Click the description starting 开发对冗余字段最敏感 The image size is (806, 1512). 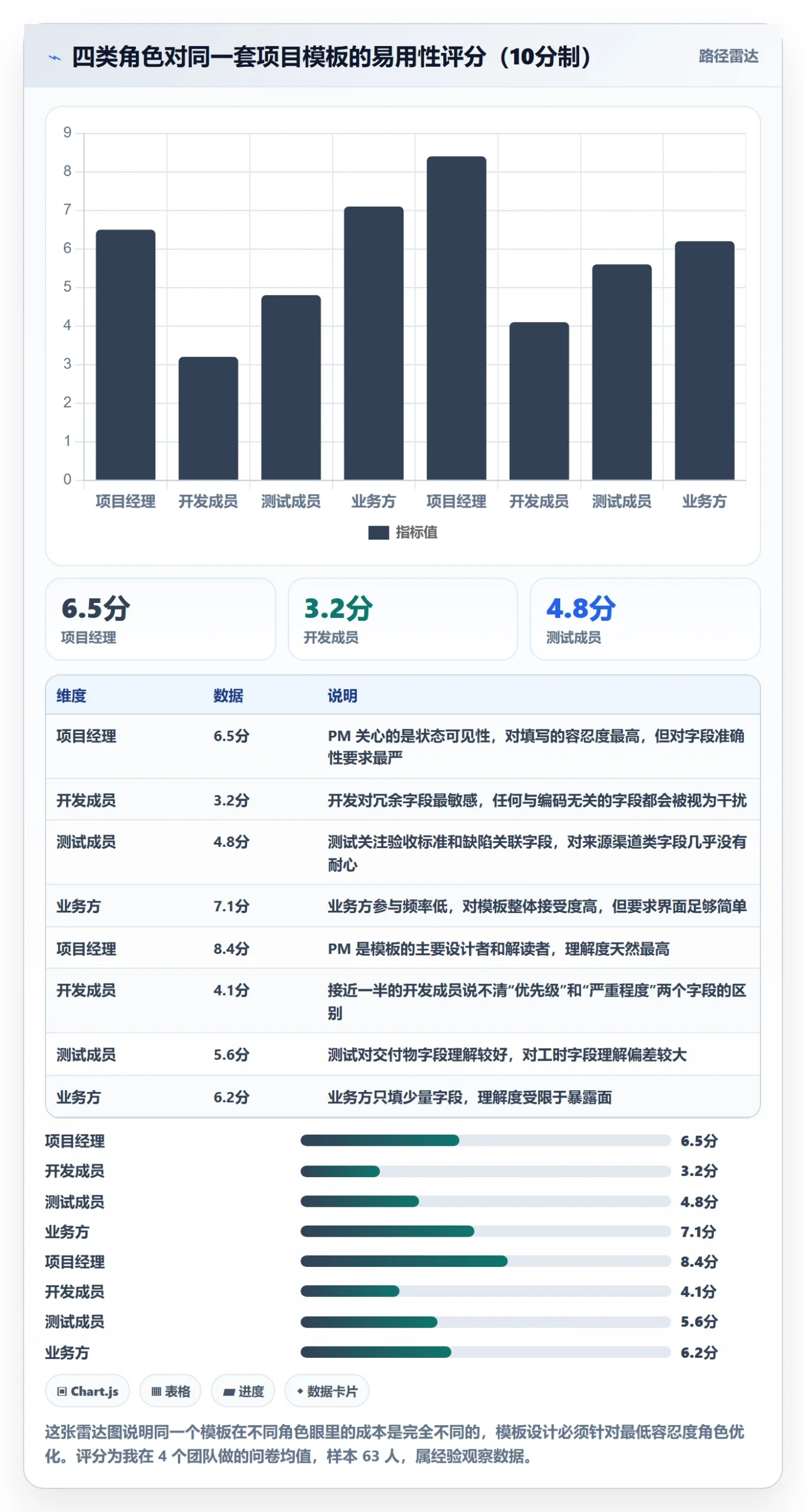pyautogui.click(x=537, y=800)
